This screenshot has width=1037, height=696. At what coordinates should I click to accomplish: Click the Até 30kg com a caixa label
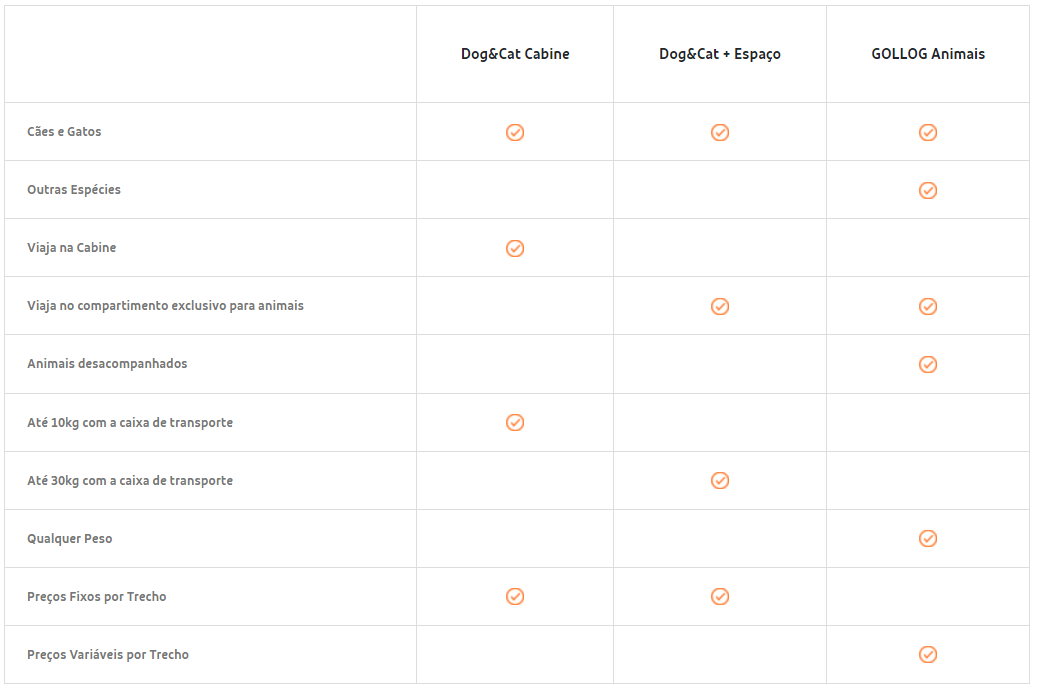tap(130, 481)
